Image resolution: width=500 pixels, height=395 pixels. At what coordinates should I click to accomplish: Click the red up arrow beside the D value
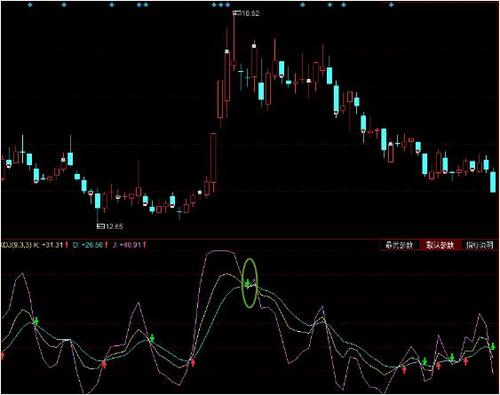point(107,245)
